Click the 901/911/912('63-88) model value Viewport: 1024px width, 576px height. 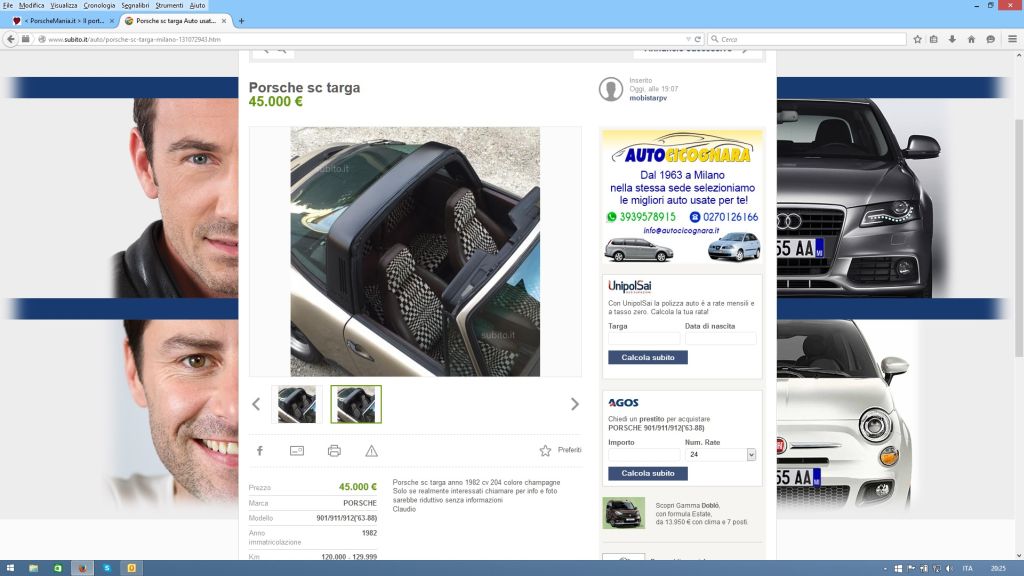(x=347, y=518)
